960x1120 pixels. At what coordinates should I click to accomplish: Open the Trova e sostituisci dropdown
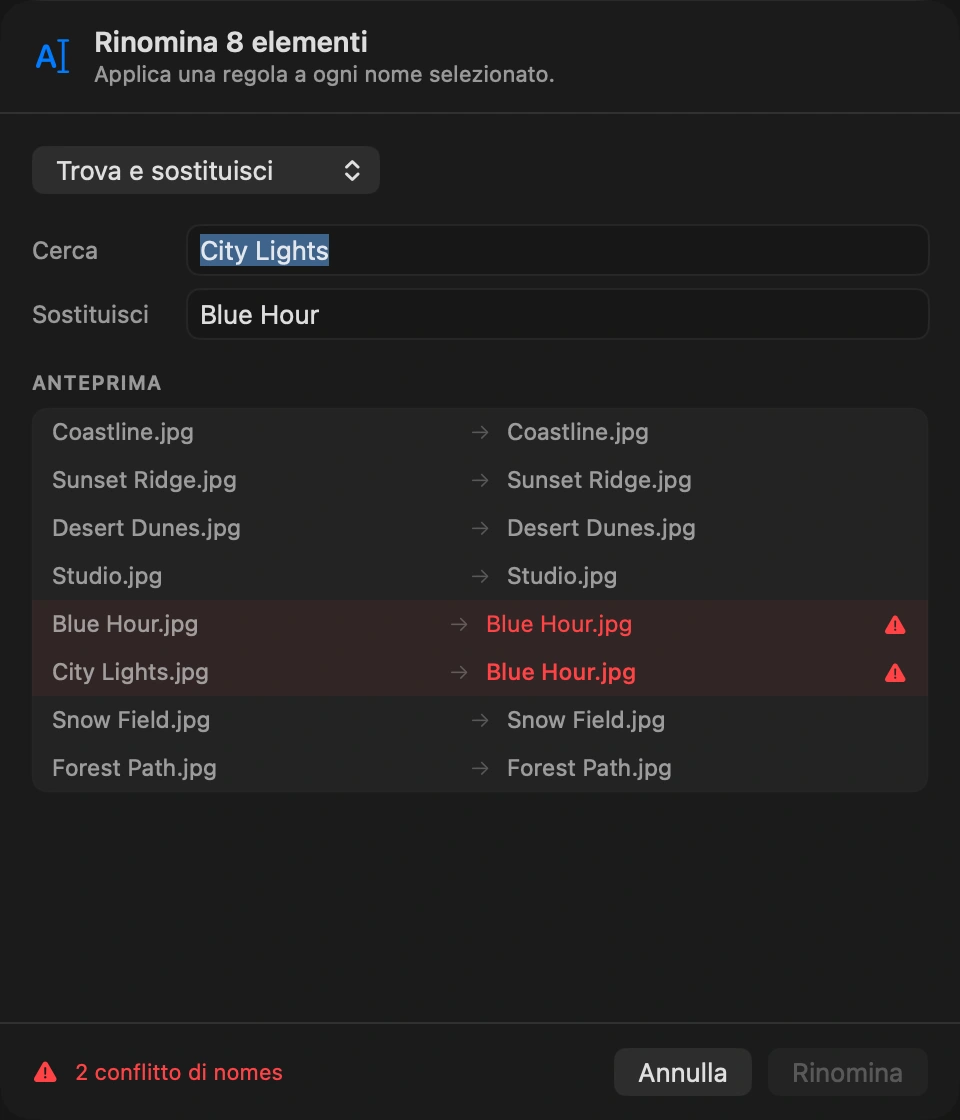coord(206,170)
